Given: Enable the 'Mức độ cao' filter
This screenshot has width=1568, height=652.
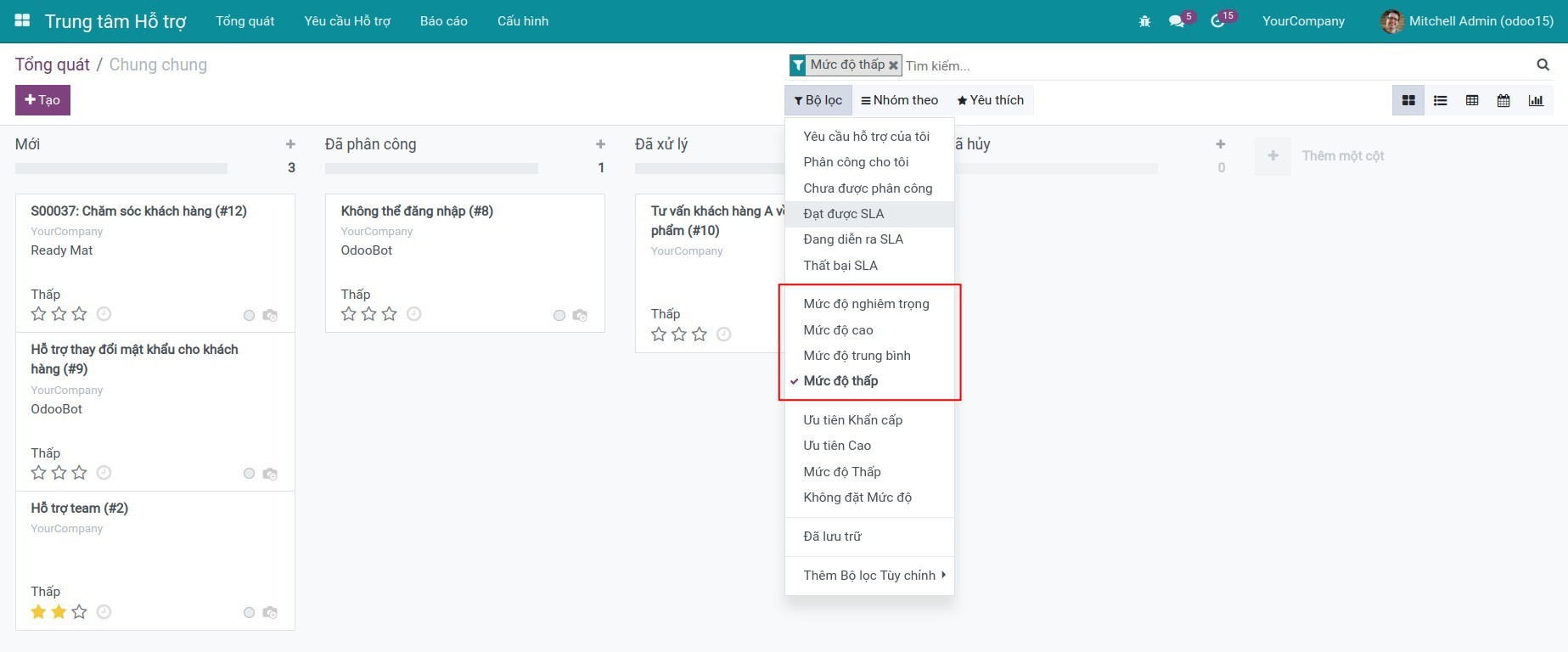Looking at the screenshot, I should 838,330.
